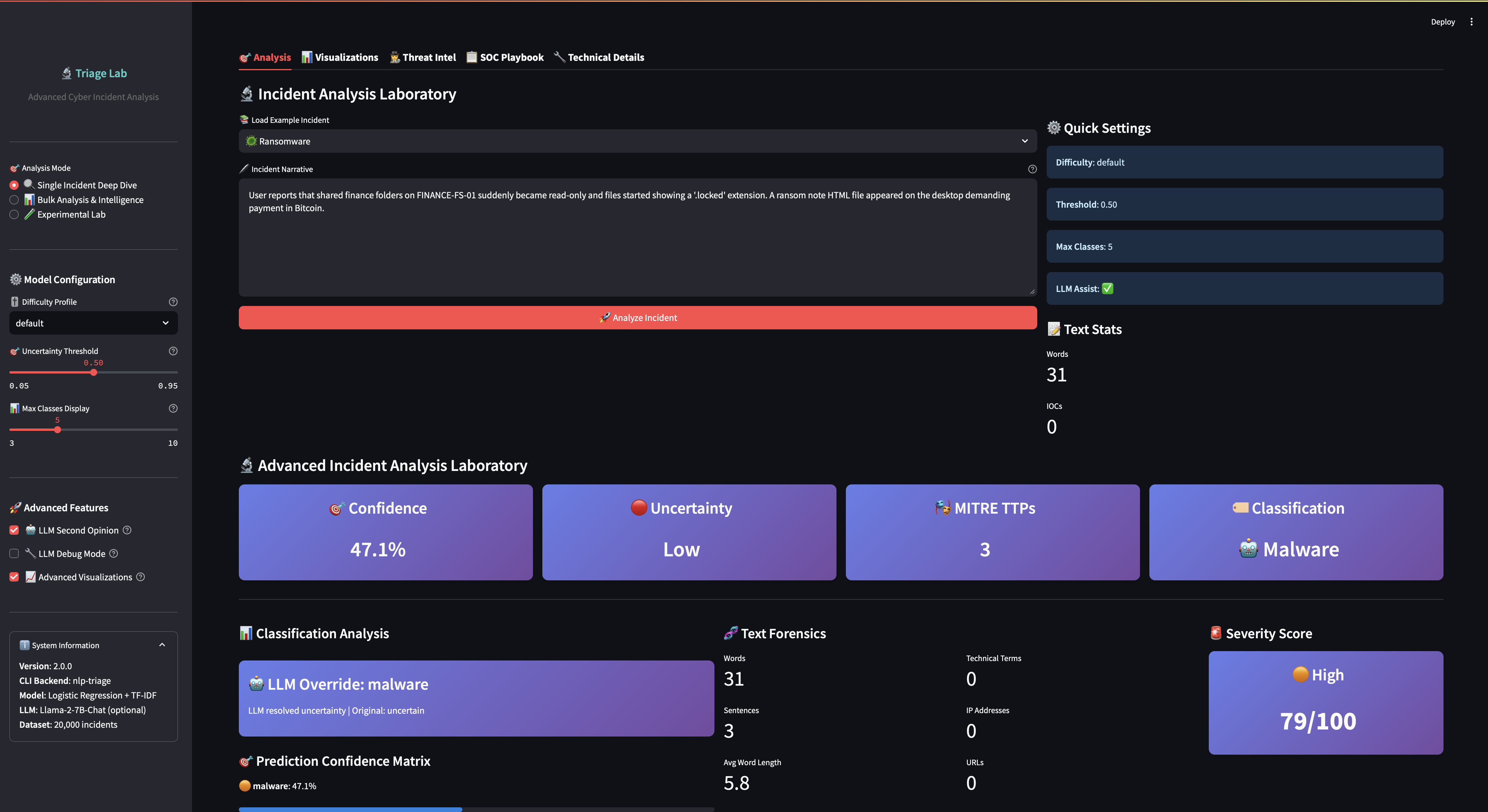The width and height of the screenshot is (1488, 812).
Task: Click the help icon beside Incident Narrative
Action: pyautogui.click(x=1032, y=169)
